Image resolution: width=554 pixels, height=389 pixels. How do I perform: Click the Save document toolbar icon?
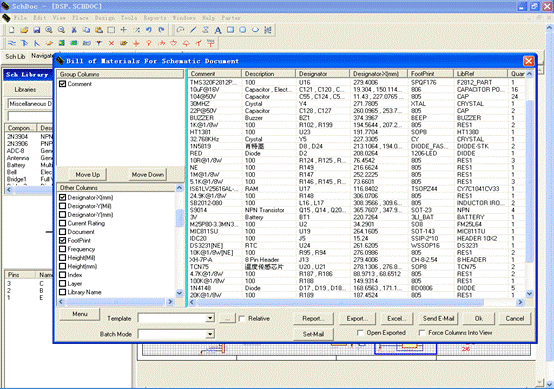pos(36,30)
